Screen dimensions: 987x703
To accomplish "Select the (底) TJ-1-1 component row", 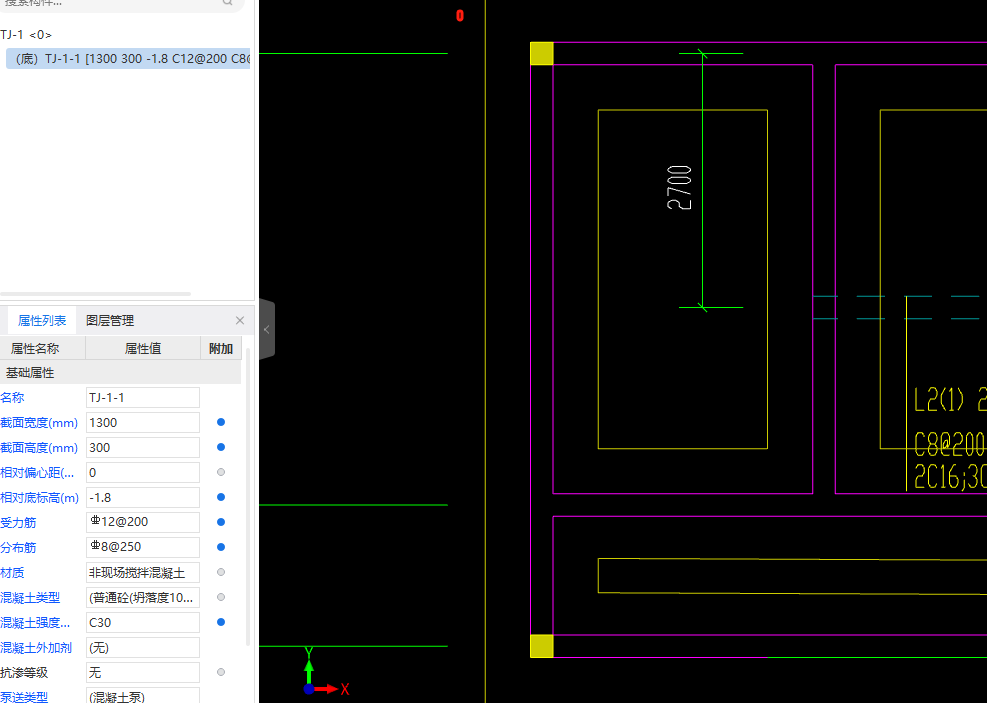I will (128, 59).
